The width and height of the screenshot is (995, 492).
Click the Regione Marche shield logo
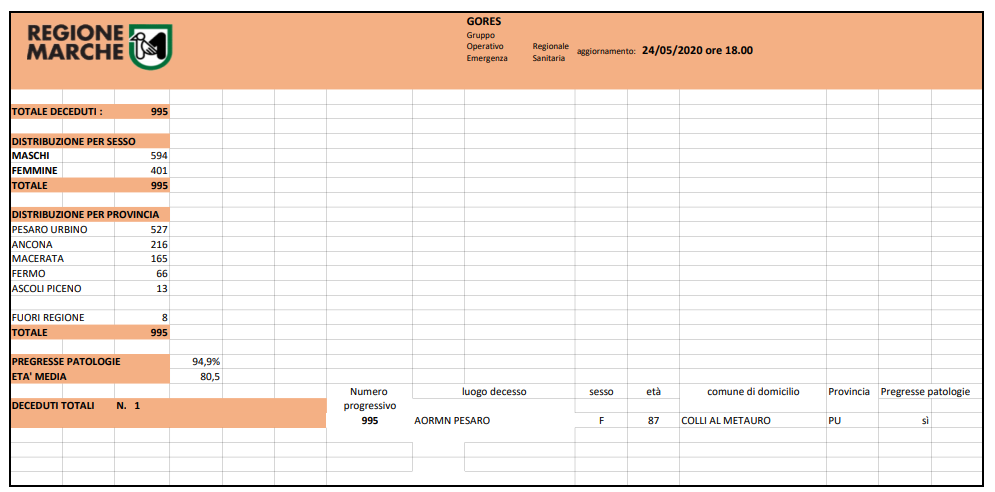[x=150, y=47]
